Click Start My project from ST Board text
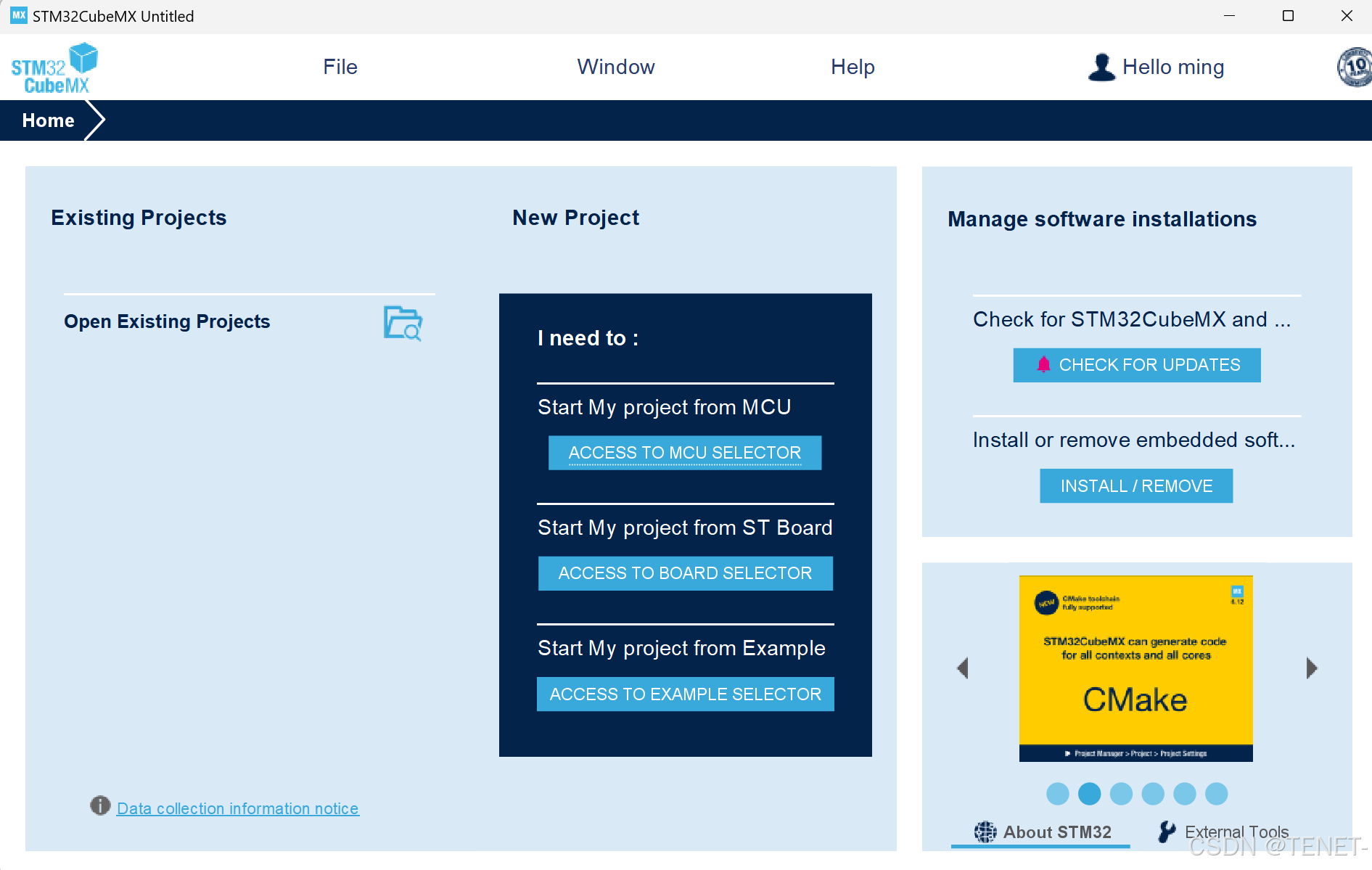Viewport: 1372px width, 870px height. click(x=685, y=528)
